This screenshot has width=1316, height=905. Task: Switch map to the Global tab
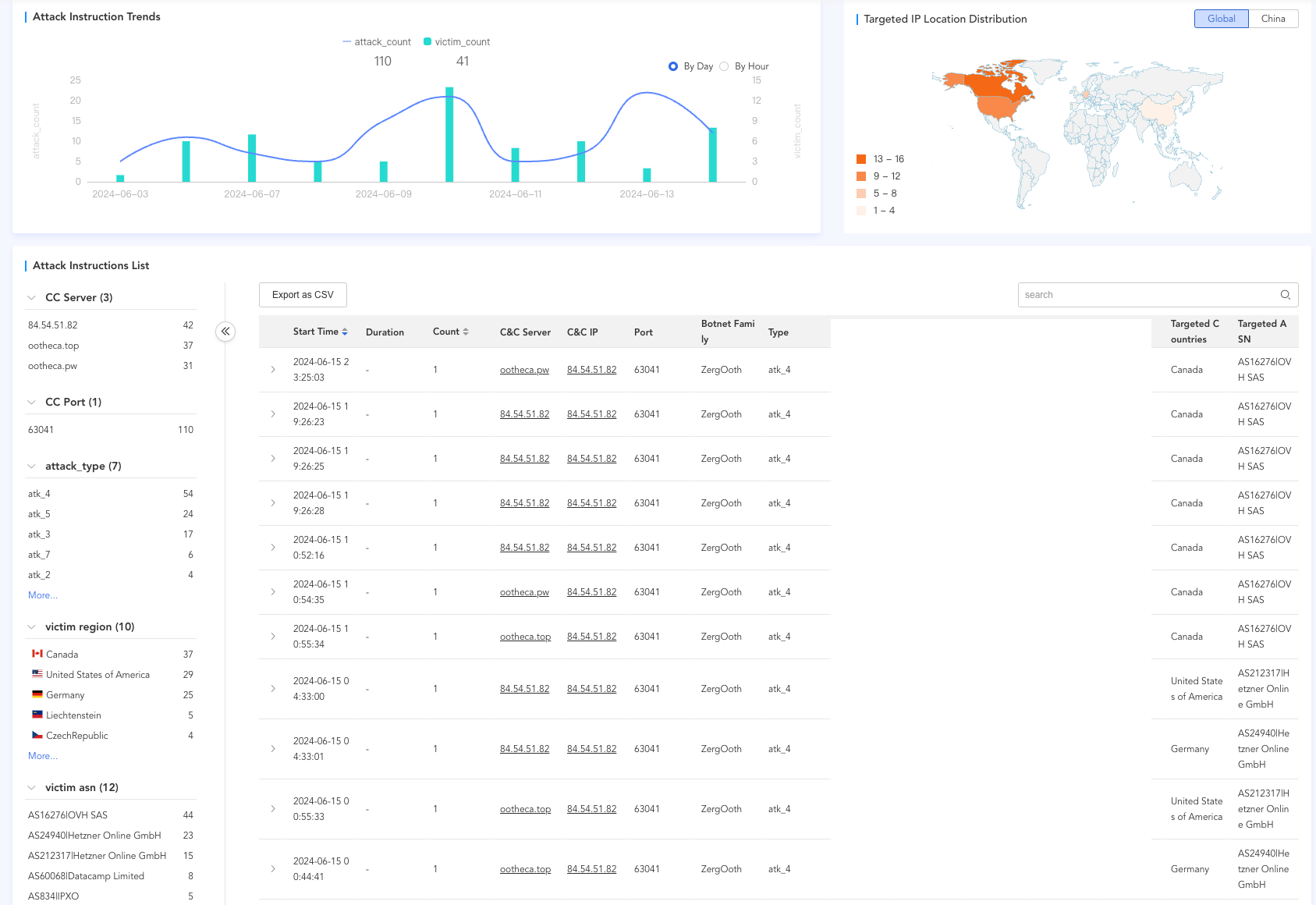pyautogui.click(x=1221, y=19)
